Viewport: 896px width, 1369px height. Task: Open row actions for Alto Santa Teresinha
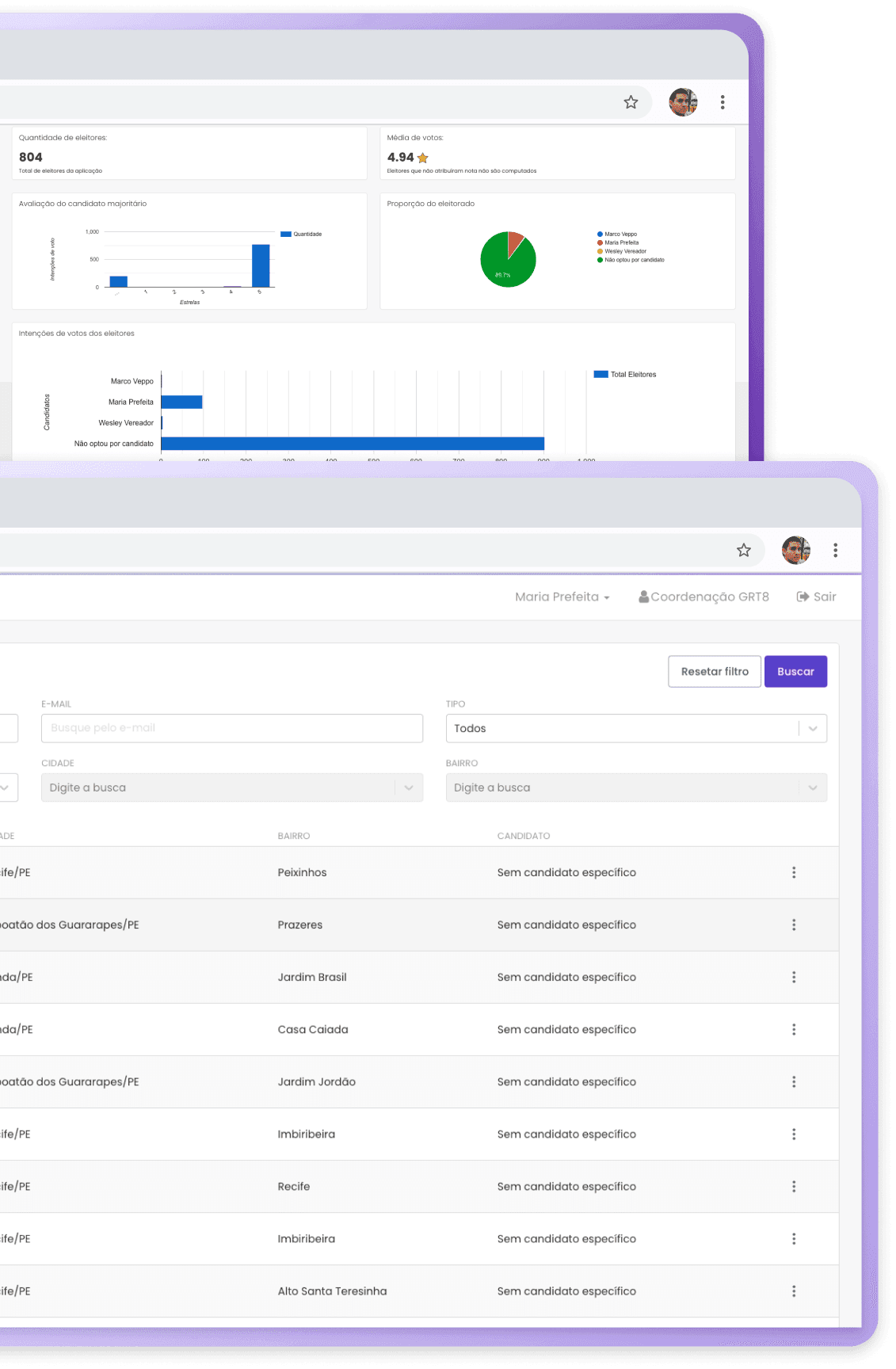click(x=793, y=1291)
